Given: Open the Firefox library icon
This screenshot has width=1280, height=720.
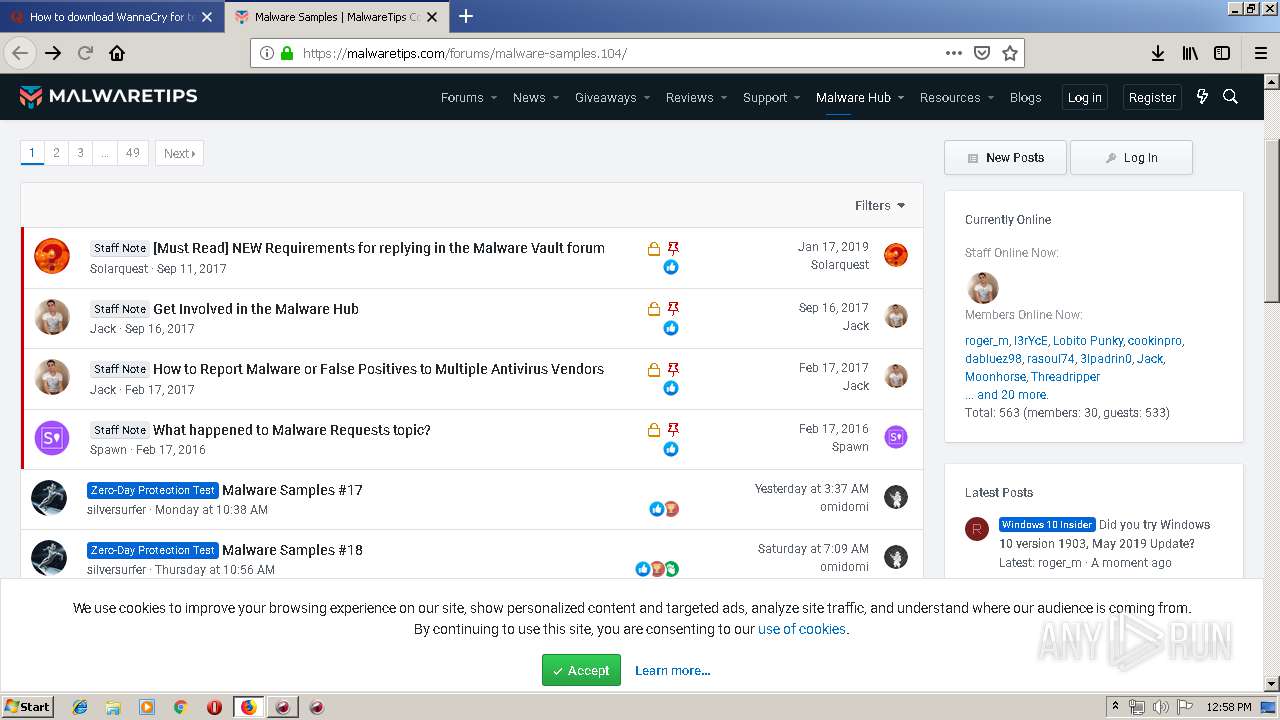Looking at the screenshot, I should (1190, 53).
